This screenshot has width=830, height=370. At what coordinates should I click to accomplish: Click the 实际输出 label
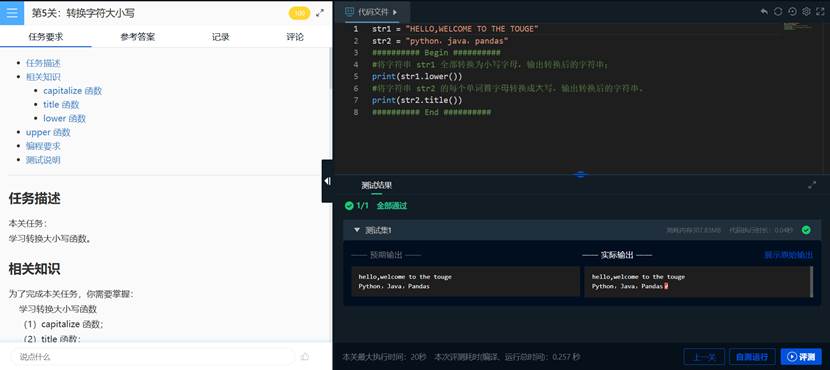point(617,255)
